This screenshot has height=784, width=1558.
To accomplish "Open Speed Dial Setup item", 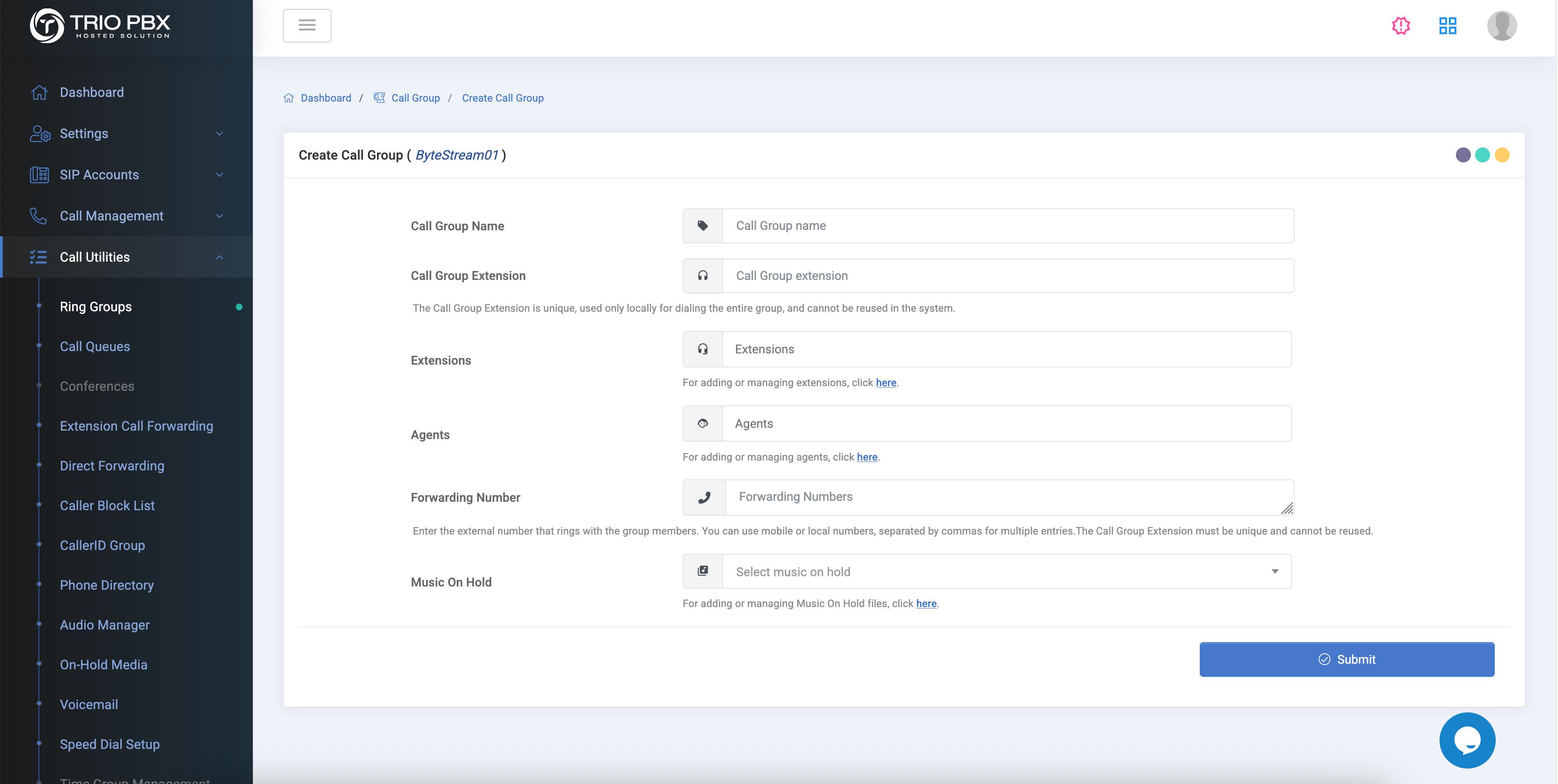I will (110, 745).
